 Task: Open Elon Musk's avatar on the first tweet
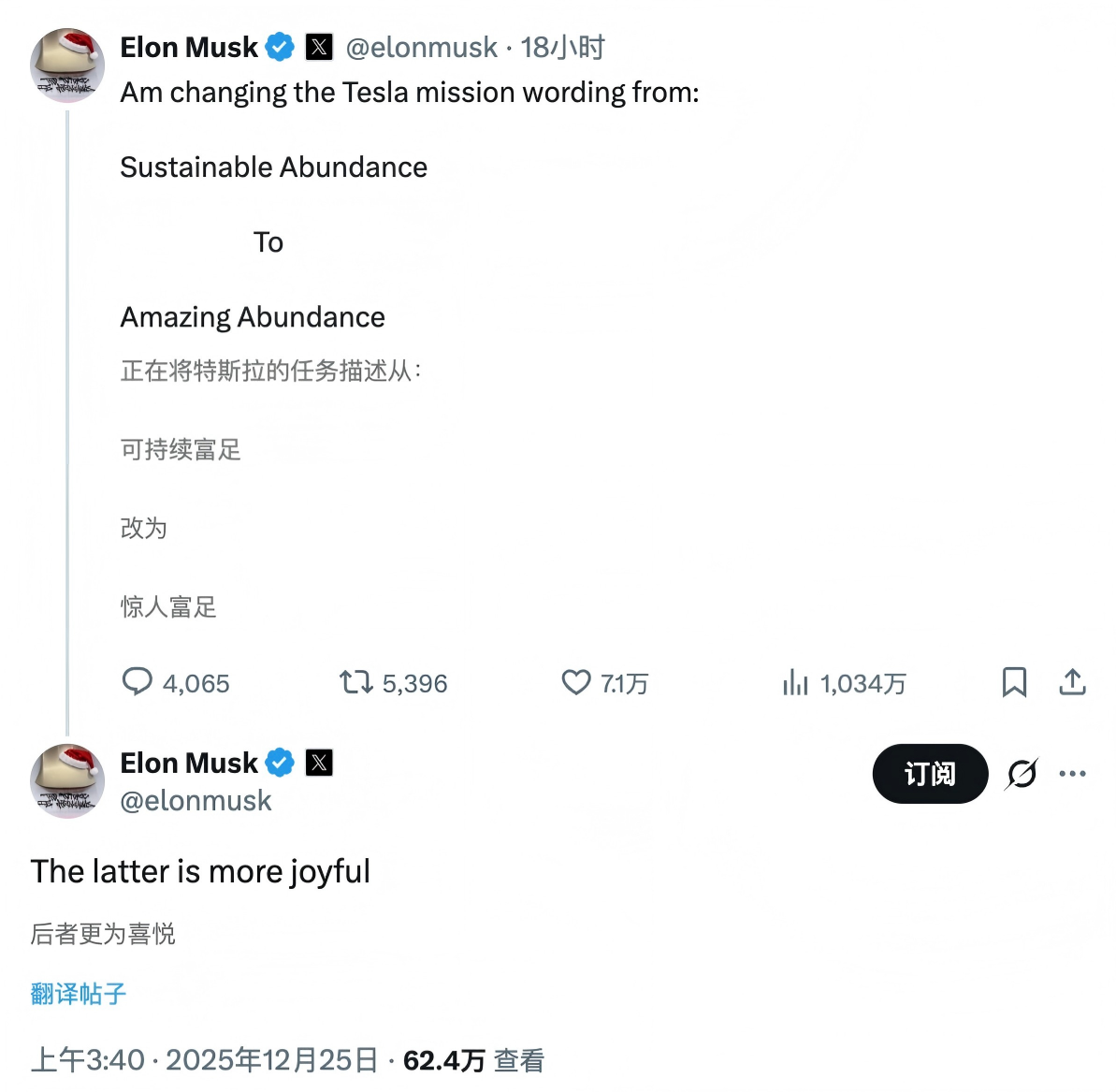[66, 65]
